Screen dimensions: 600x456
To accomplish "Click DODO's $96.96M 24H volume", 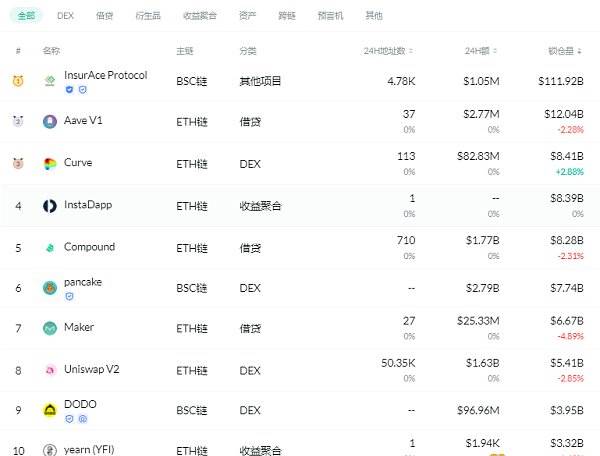I will (478, 410).
